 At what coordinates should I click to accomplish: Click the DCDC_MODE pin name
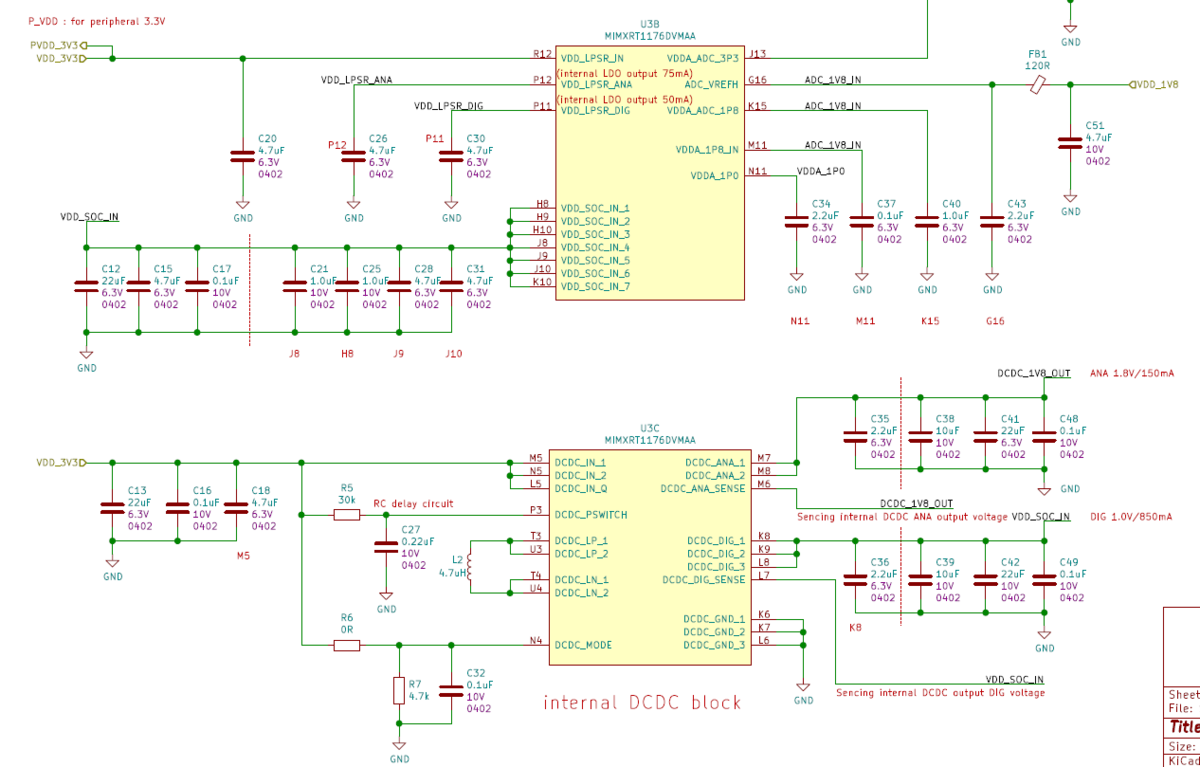583,645
